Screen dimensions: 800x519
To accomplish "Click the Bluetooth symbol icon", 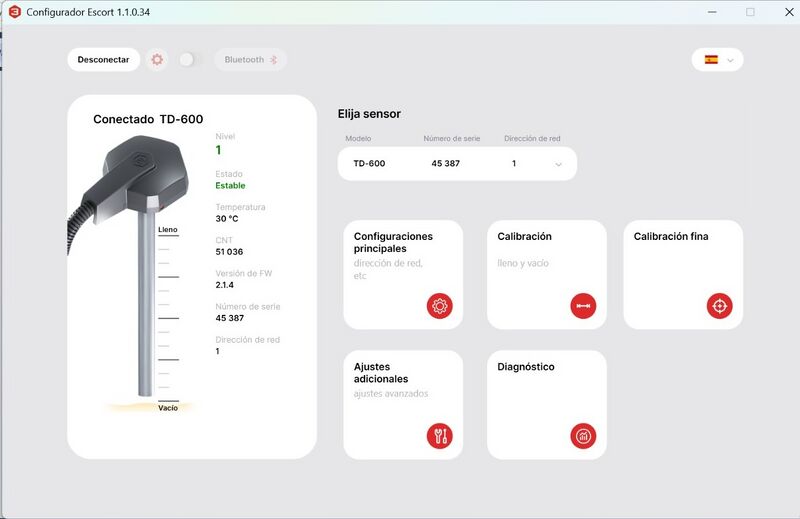I will (x=274, y=60).
